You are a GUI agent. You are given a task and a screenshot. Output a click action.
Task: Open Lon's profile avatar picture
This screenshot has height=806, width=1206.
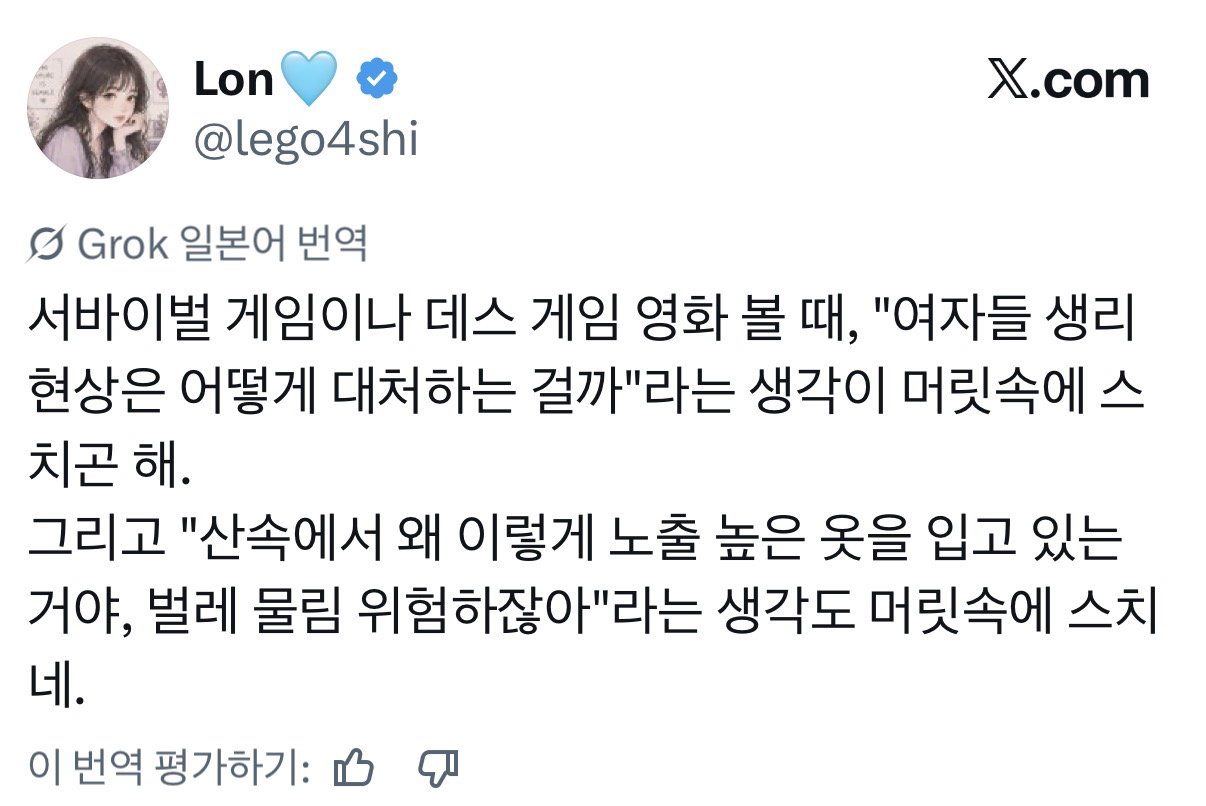pos(96,108)
